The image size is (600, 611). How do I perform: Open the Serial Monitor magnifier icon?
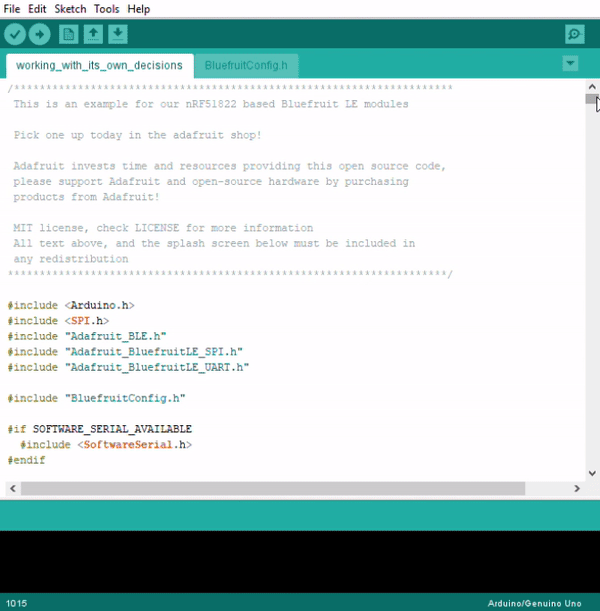click(574, 35)
